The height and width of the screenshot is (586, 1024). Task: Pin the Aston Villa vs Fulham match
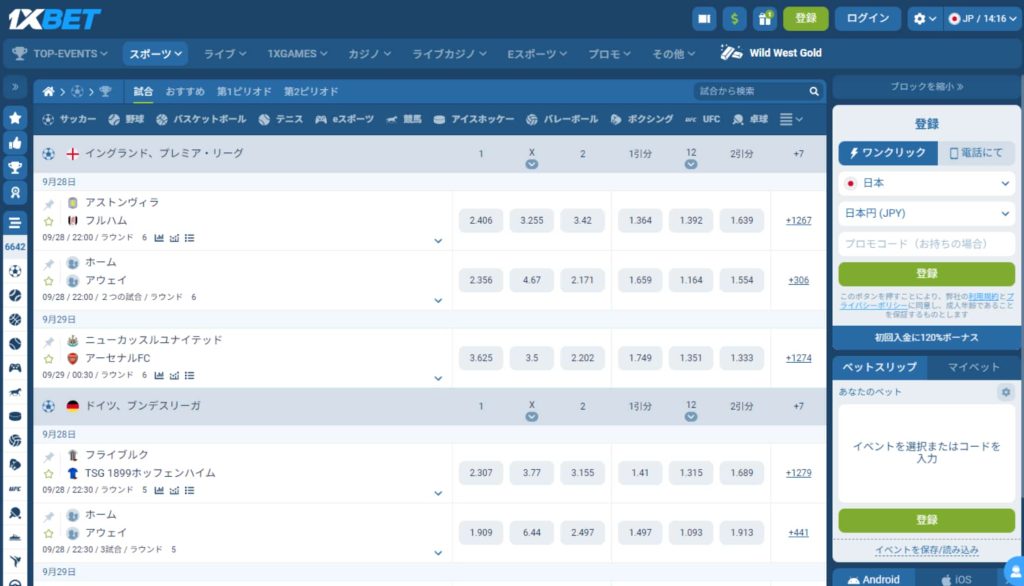pyautogui.click(x=49, y=204)
